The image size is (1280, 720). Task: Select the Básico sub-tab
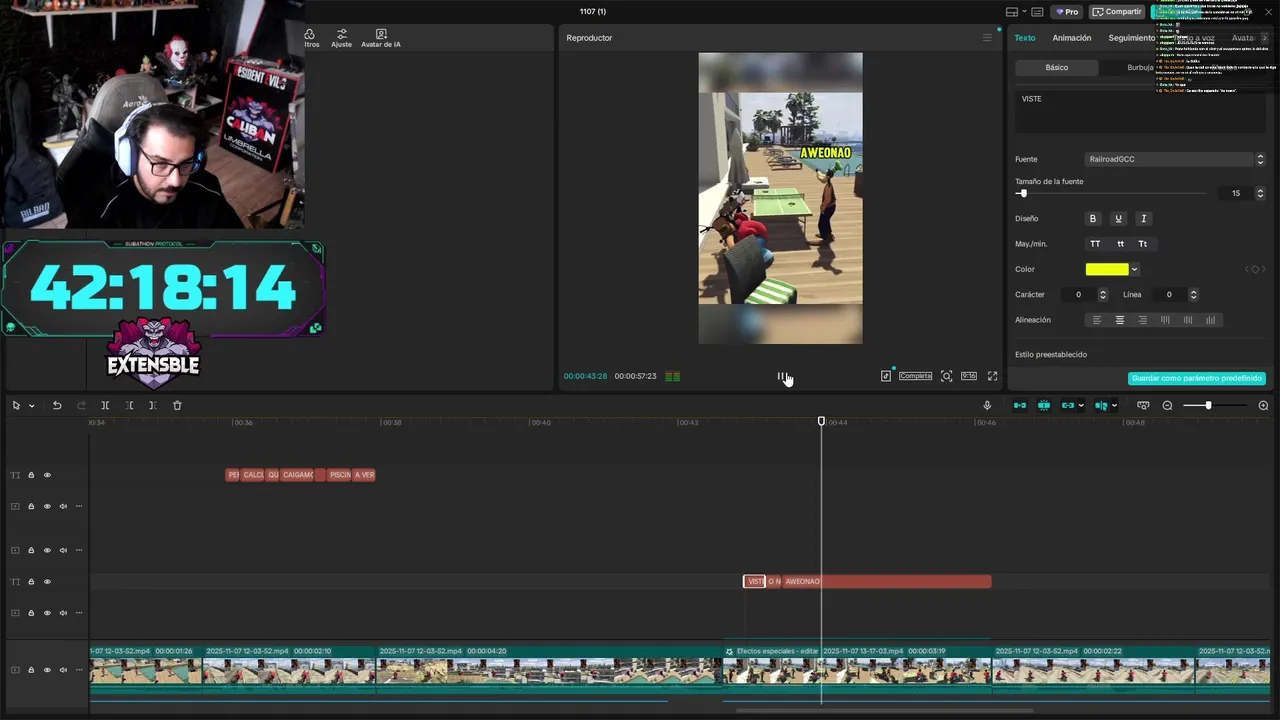(x=1057, y=67)
